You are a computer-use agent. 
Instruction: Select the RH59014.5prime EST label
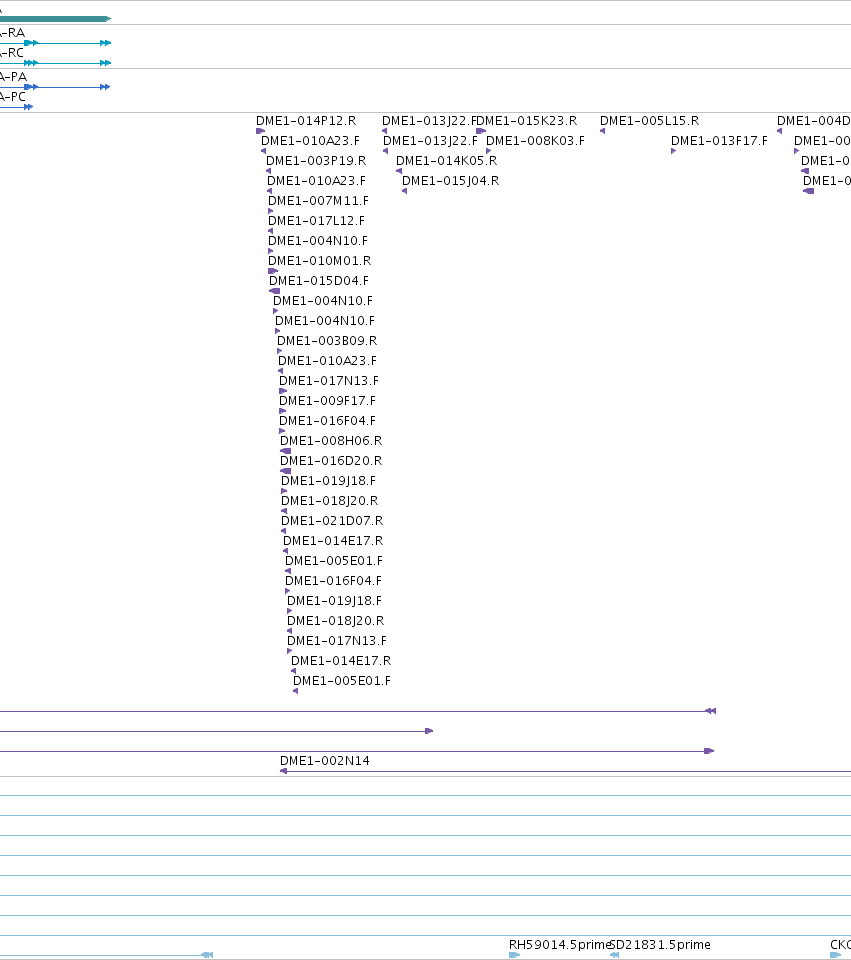559,945
